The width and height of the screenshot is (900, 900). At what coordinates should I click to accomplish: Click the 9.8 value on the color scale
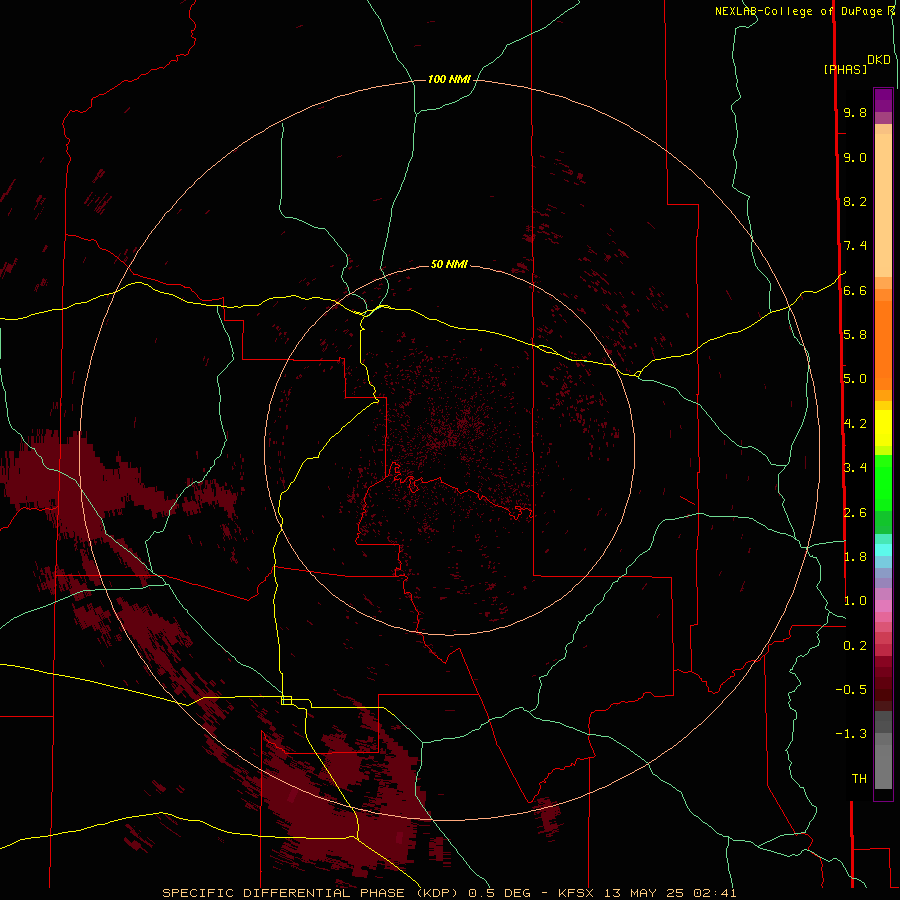click(x=855, y=112)
